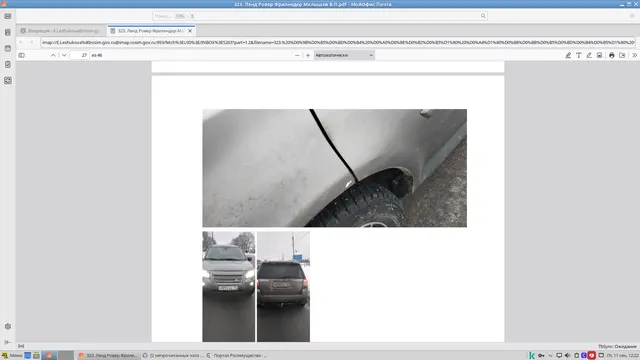Open the zoom level dropdown 'Автоматически'
The image size is (640, 360).
tap(344, 55)
